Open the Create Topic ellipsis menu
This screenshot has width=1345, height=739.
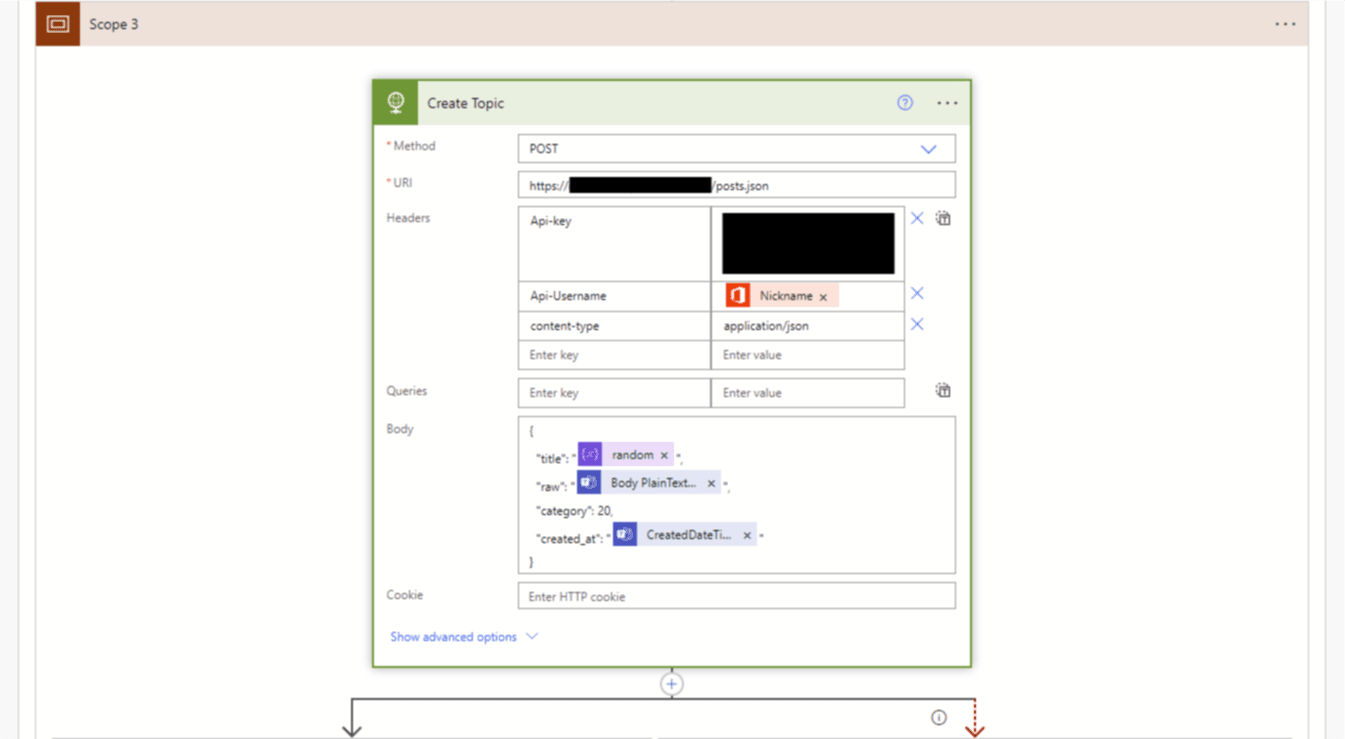(947, 103)
